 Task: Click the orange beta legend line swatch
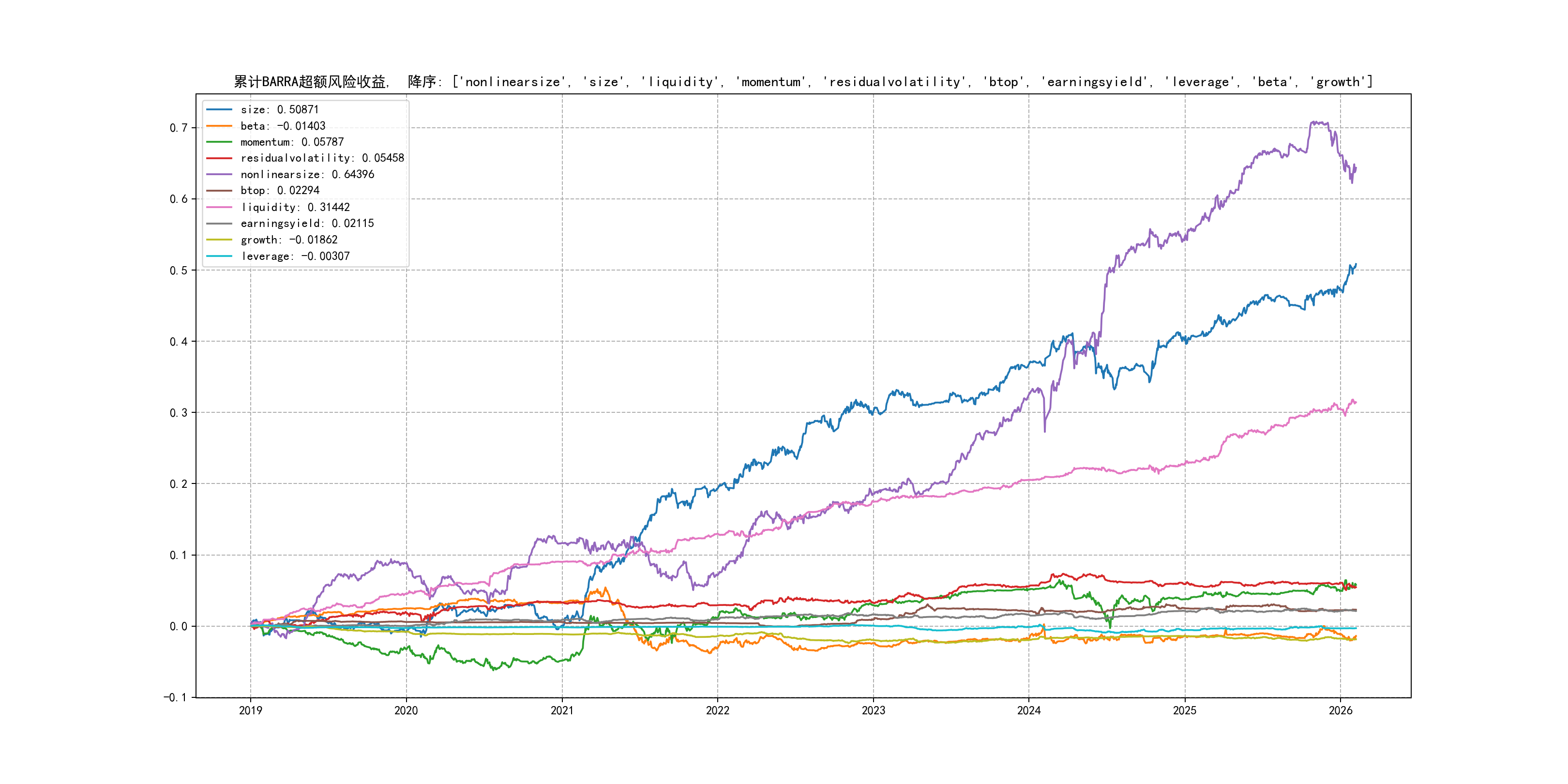click(219, 126)
